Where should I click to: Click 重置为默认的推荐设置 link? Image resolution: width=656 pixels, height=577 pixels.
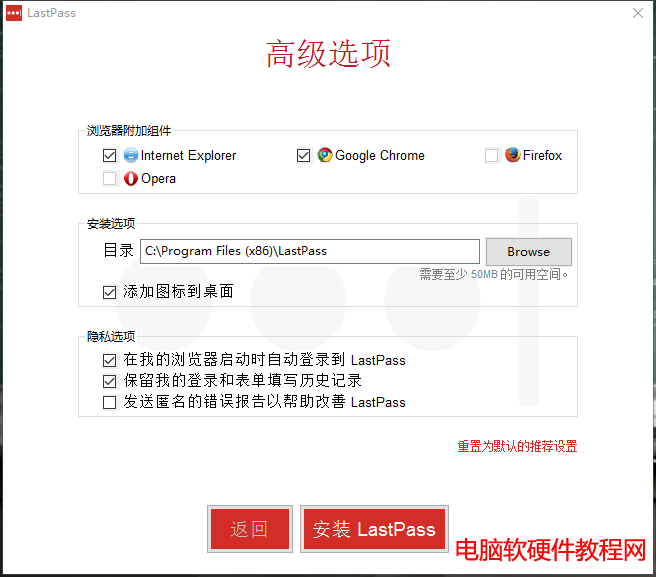tap(517, 446)
